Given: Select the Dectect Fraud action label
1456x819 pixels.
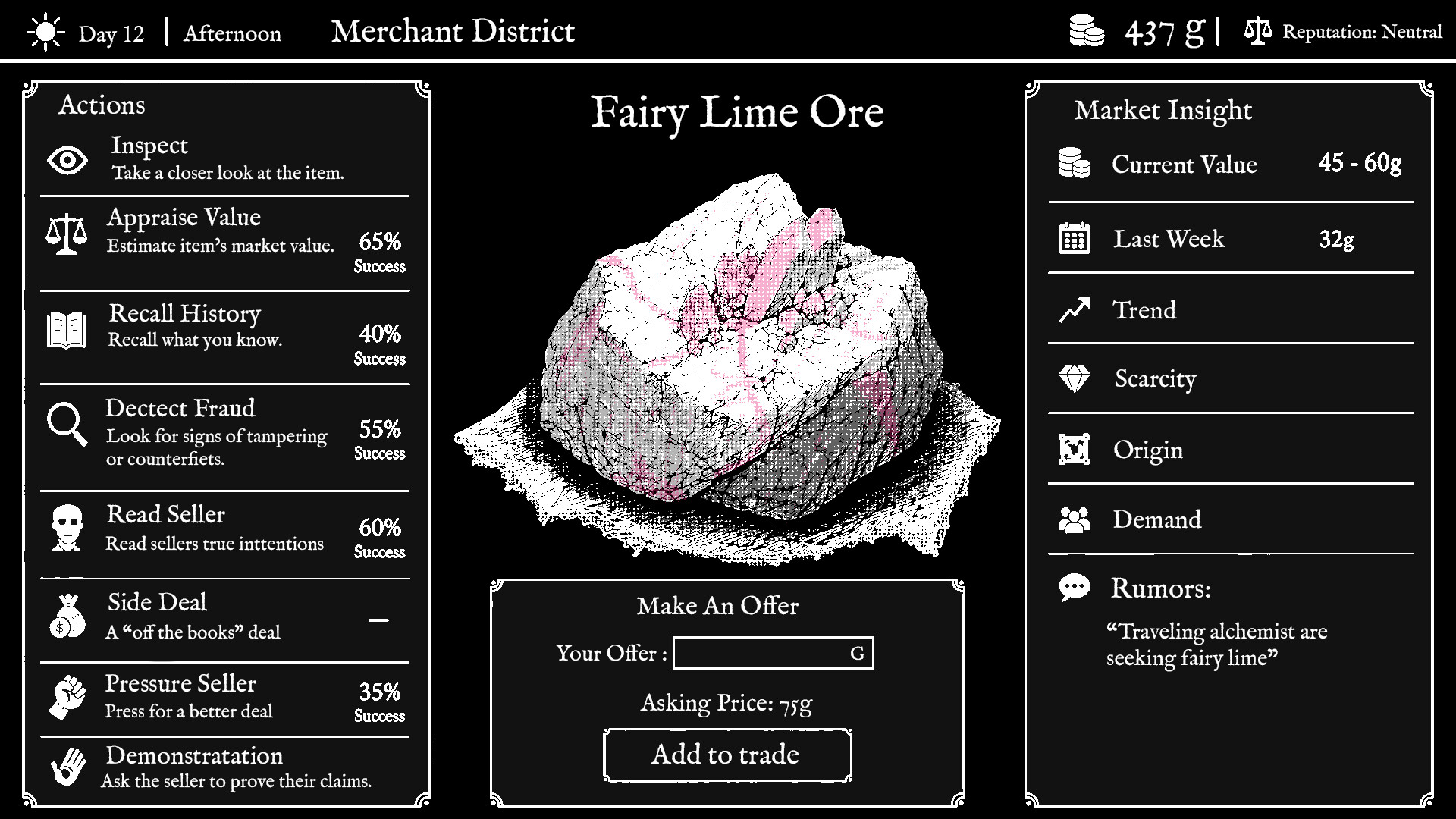Looking at the screenshot, I should tap(180, 408).
